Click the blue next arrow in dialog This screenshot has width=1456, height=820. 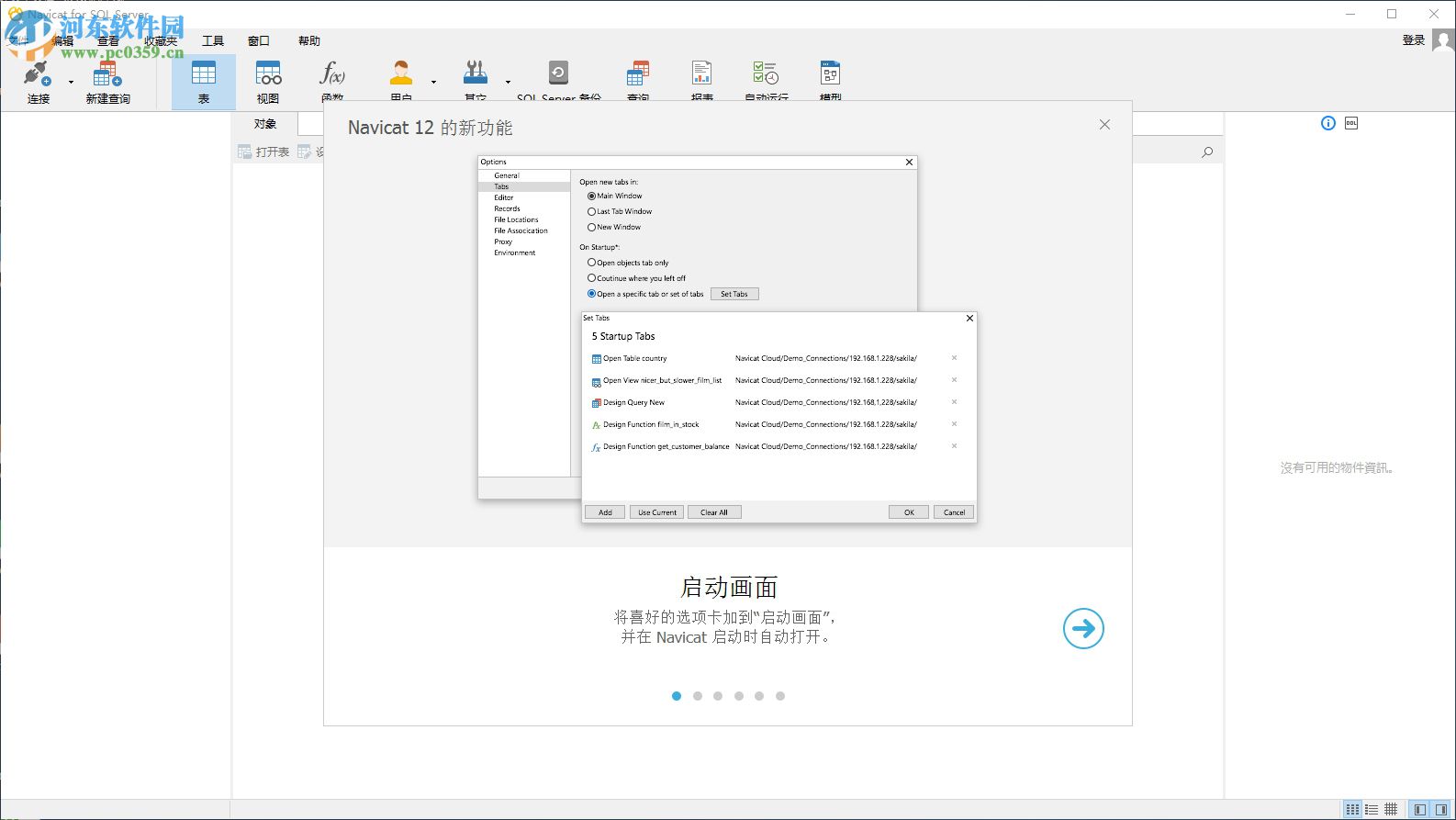click(1083, 628)
